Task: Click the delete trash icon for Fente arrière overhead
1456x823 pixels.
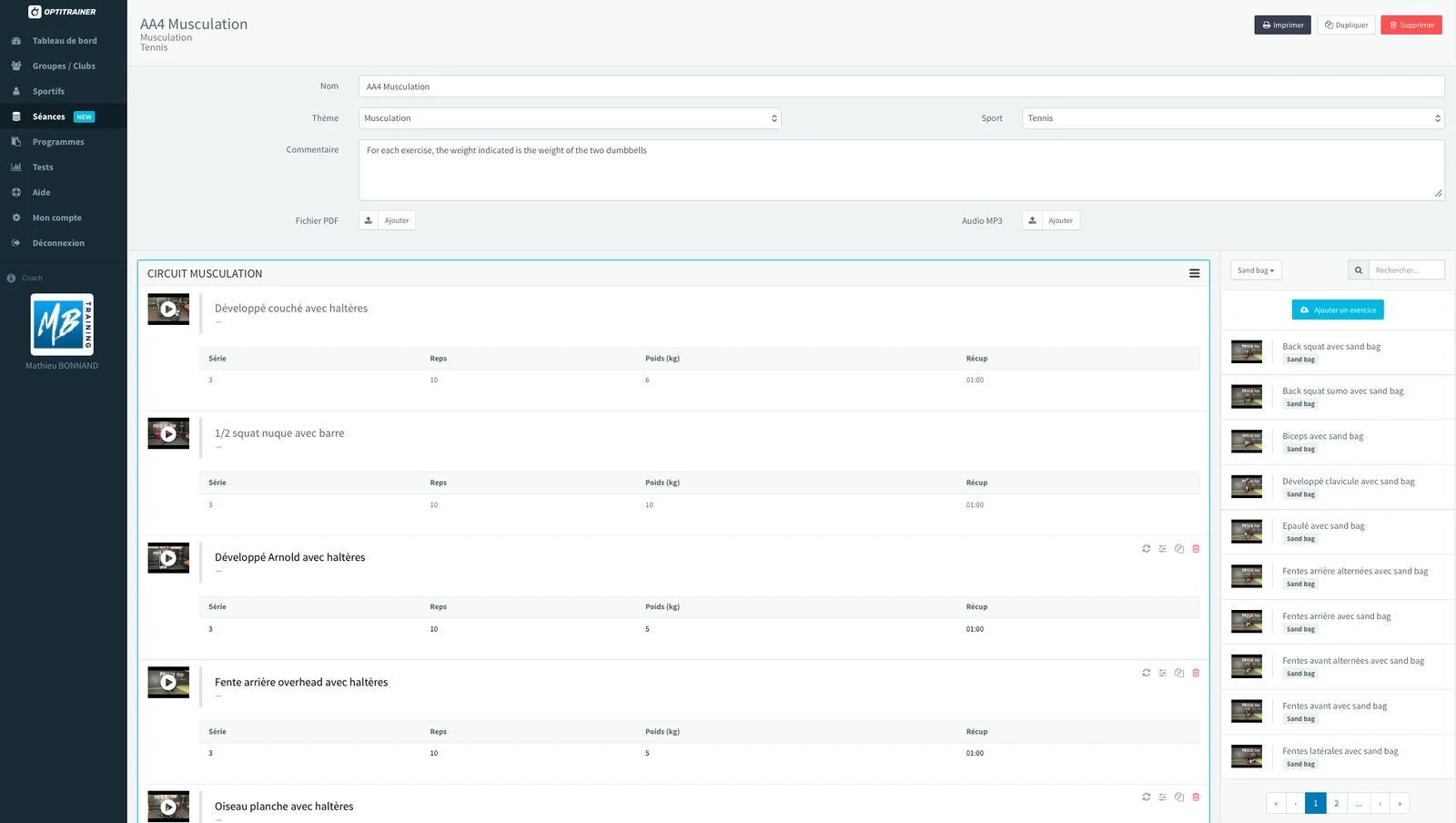Action: tap(1196, 673)
